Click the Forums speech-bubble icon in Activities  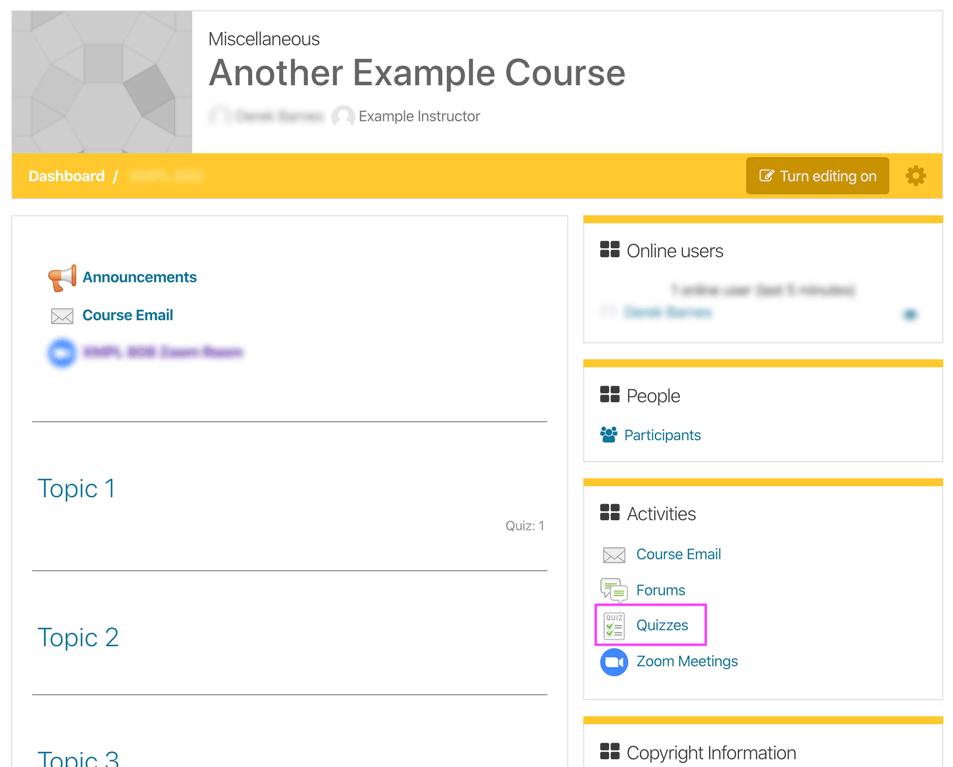coord(613,589)
